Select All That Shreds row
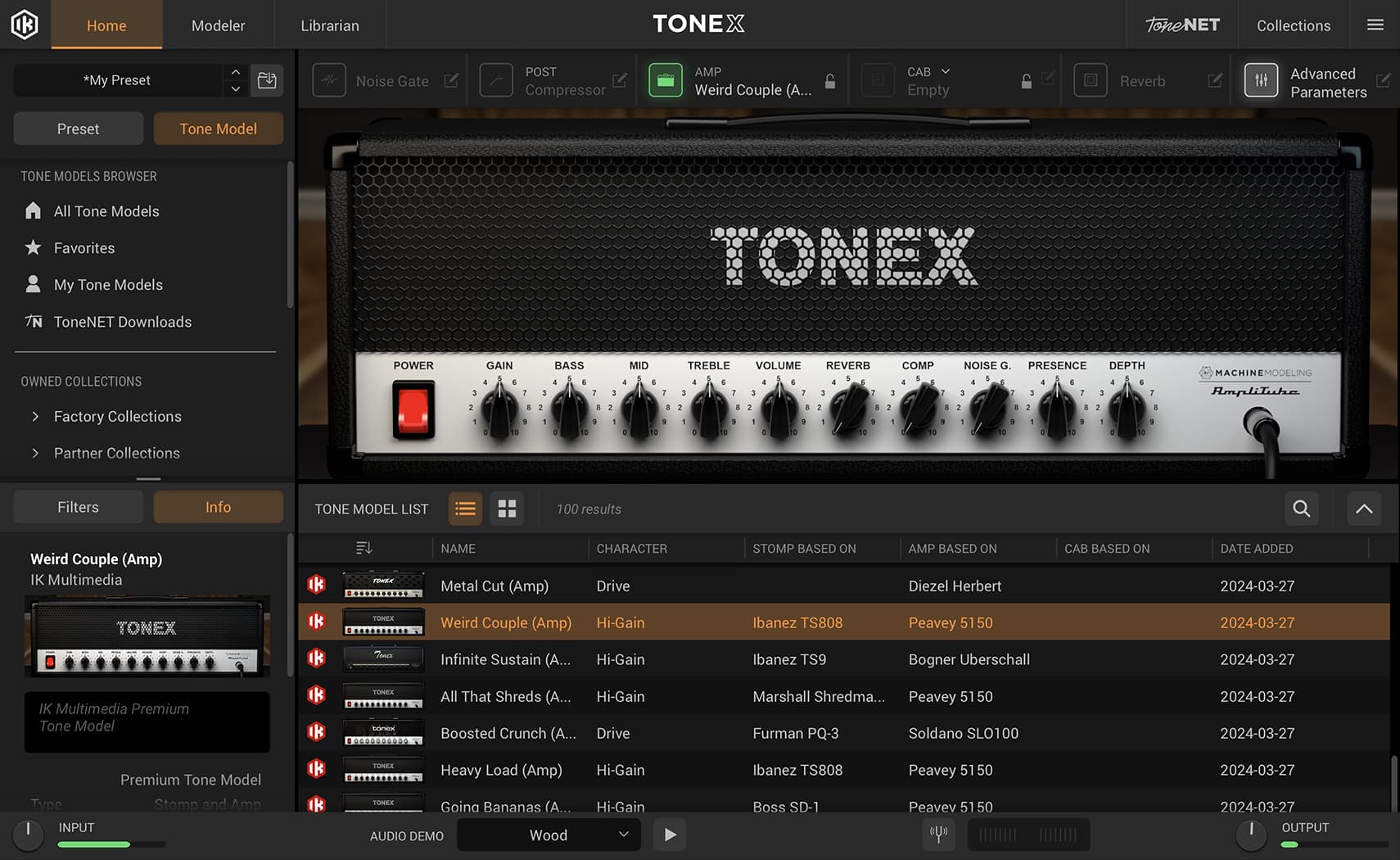Screen dimensions: 1400x860 click(844, 696)
